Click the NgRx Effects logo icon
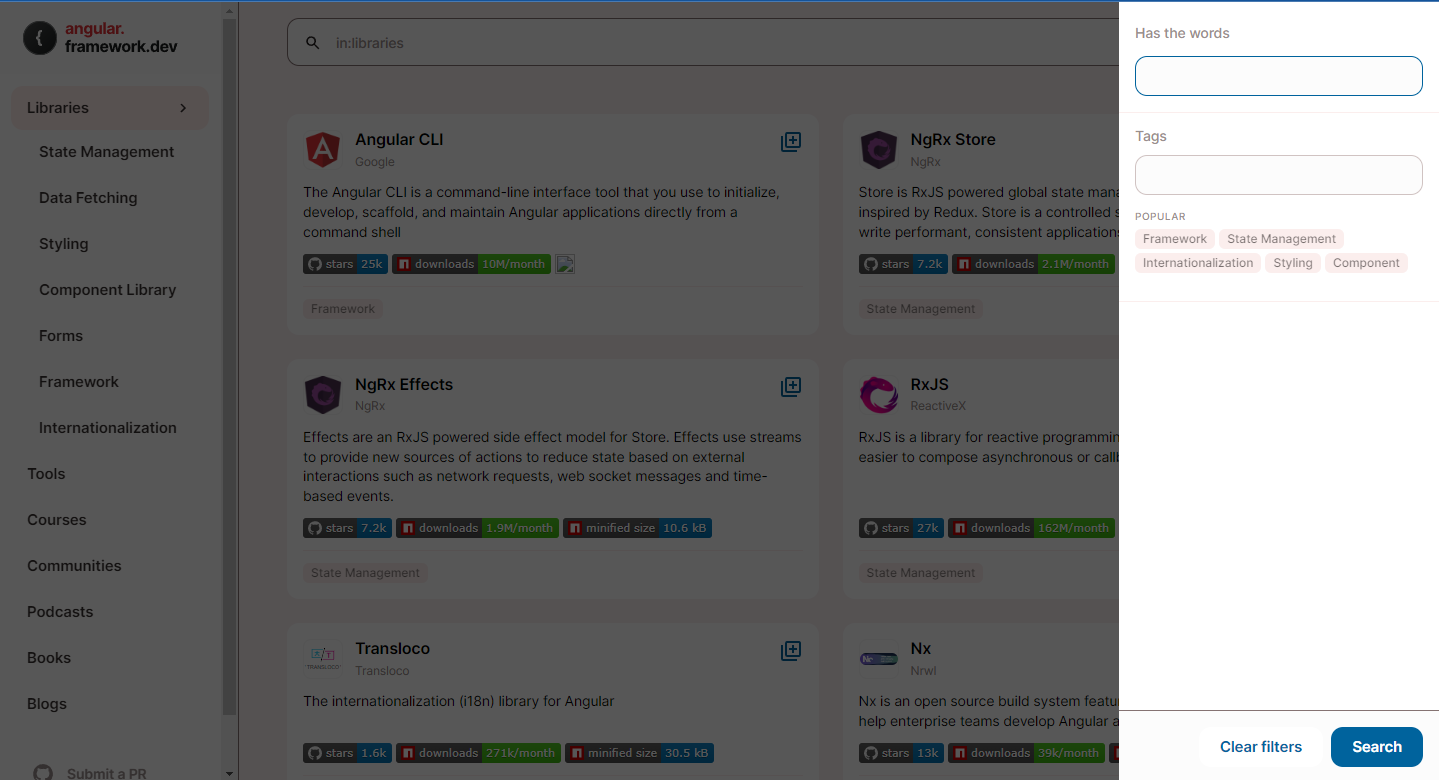The height and width of the screenshot is (780, 1439). pyautogui.click(x=323, y=395)
